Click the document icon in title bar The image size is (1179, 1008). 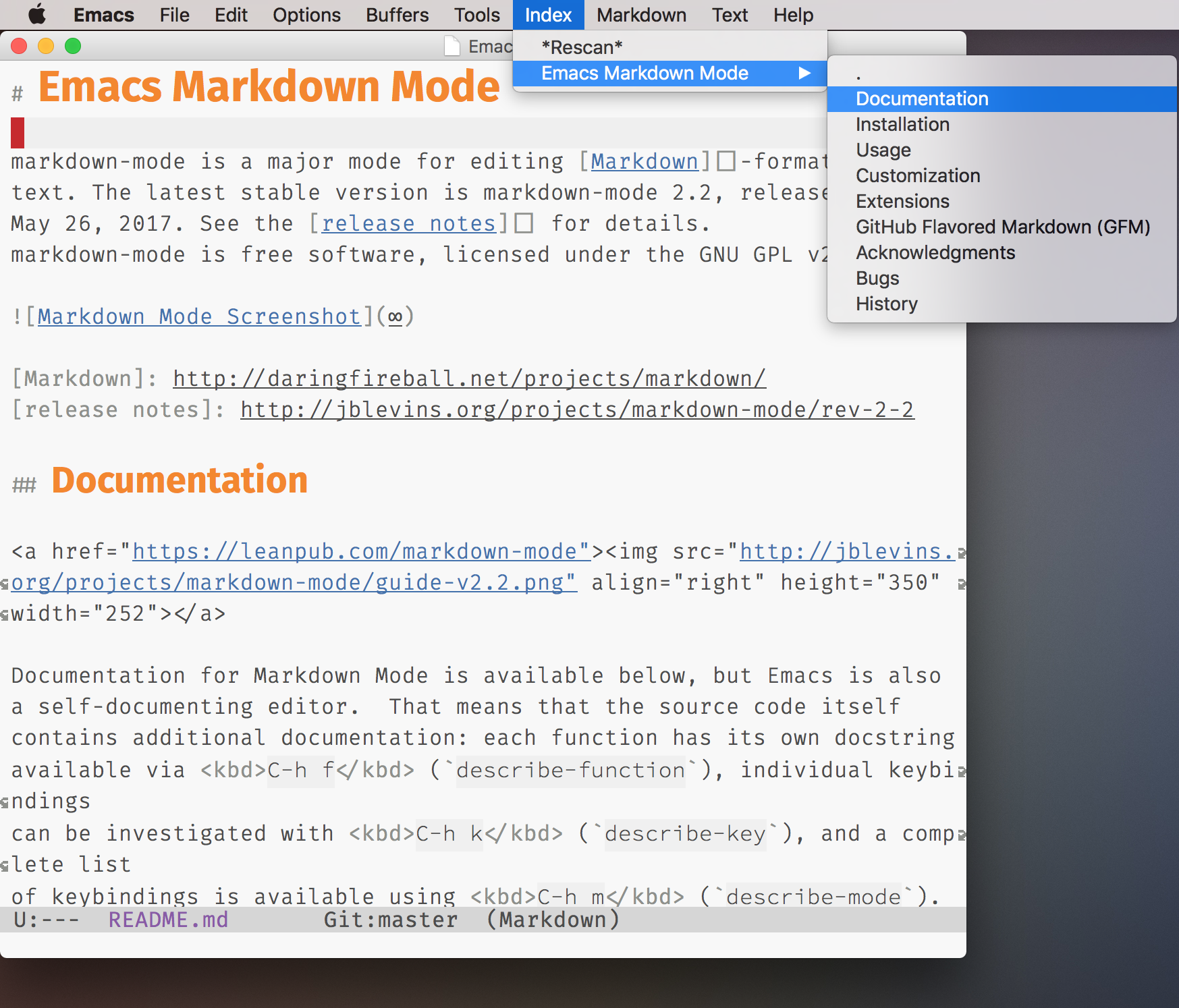coord(452,46)
